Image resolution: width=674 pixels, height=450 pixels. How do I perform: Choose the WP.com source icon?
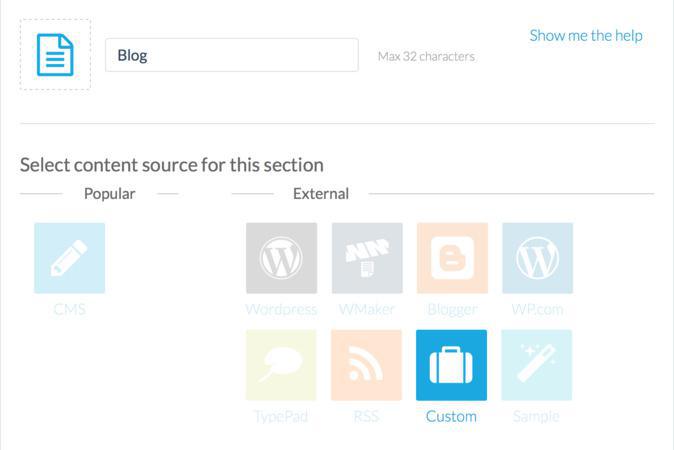(537, 258)
